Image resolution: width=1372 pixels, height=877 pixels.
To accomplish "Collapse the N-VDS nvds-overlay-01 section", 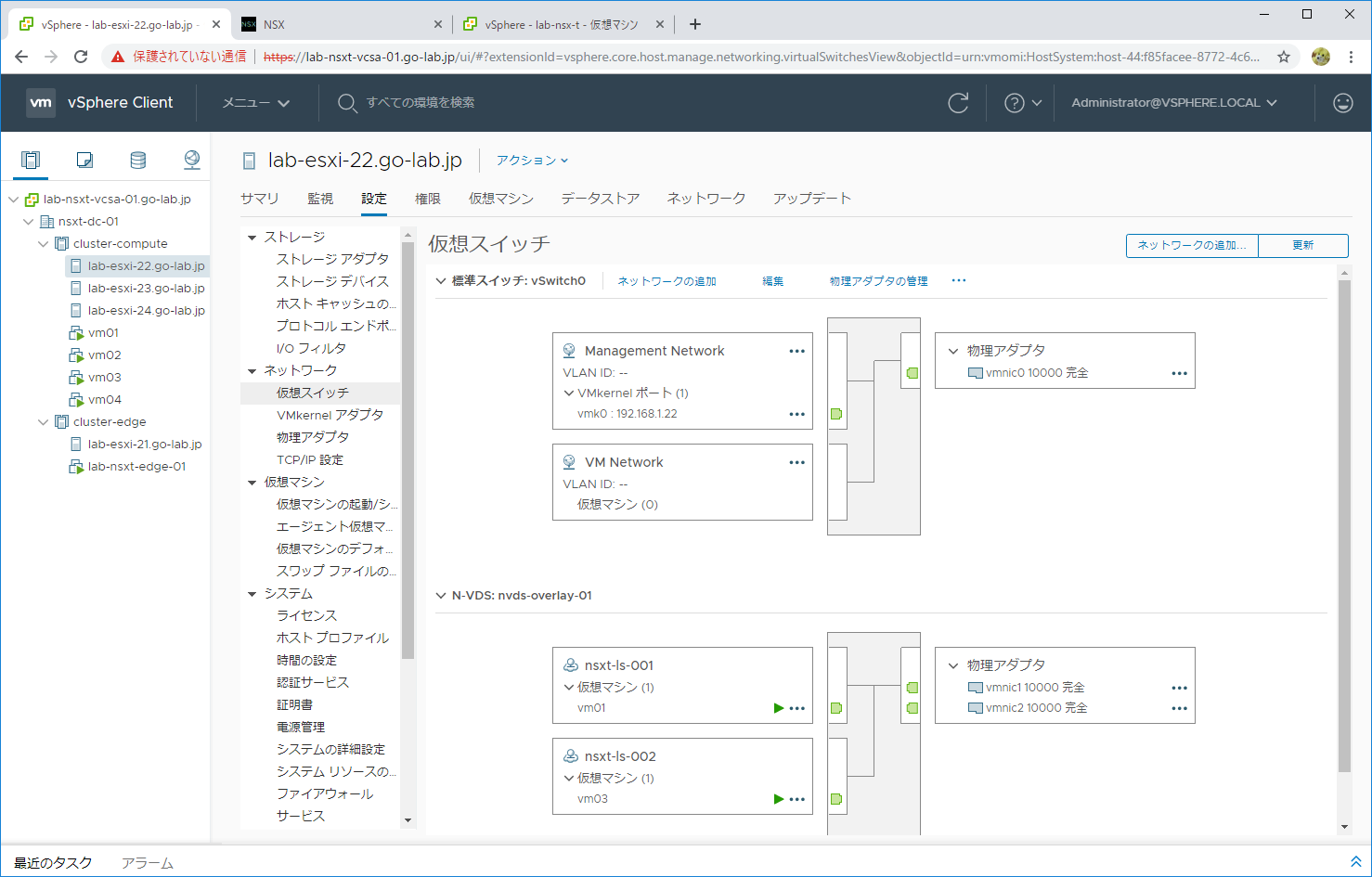I will [441, 596].
